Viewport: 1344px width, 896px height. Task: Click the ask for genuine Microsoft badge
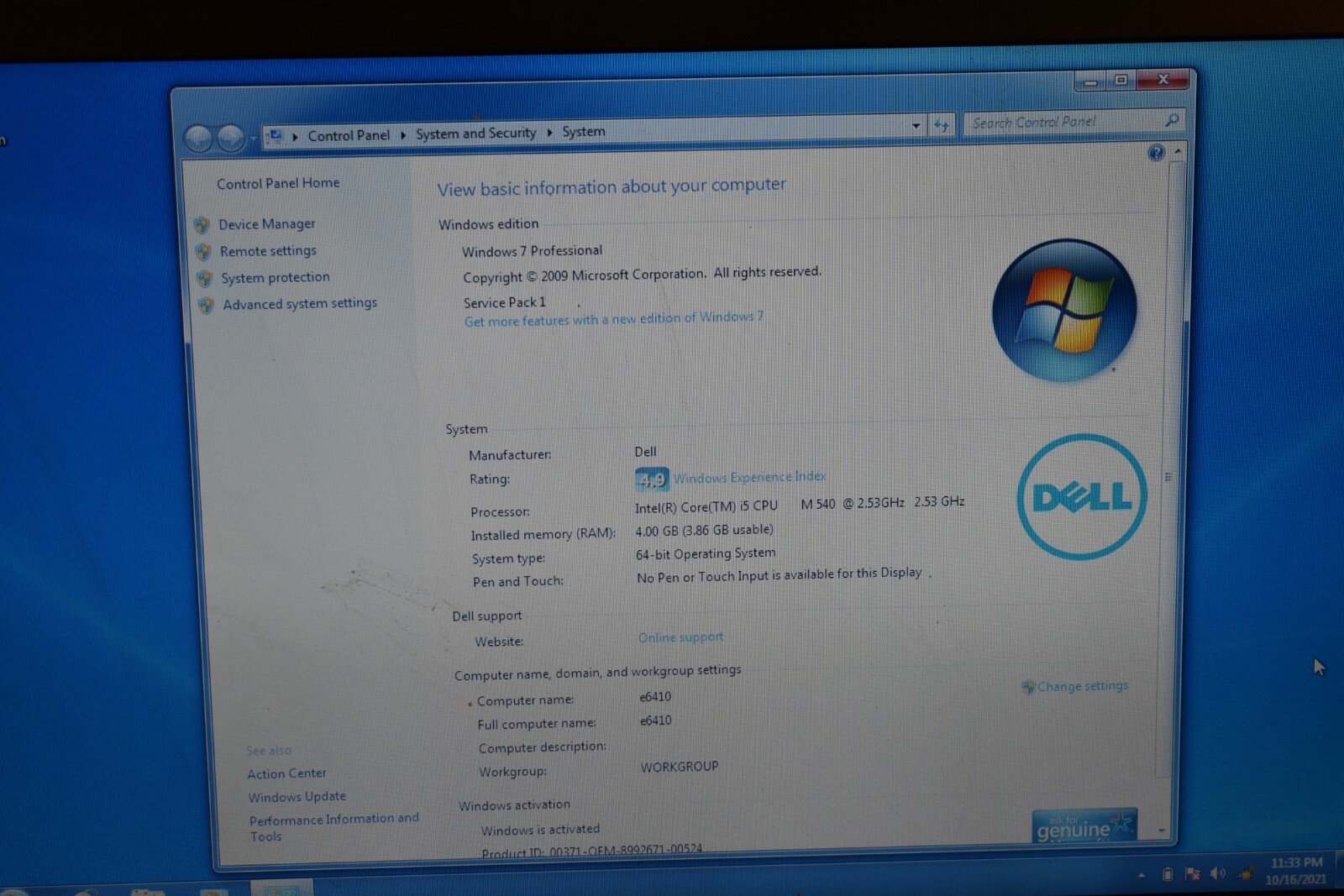point(1084,825)
